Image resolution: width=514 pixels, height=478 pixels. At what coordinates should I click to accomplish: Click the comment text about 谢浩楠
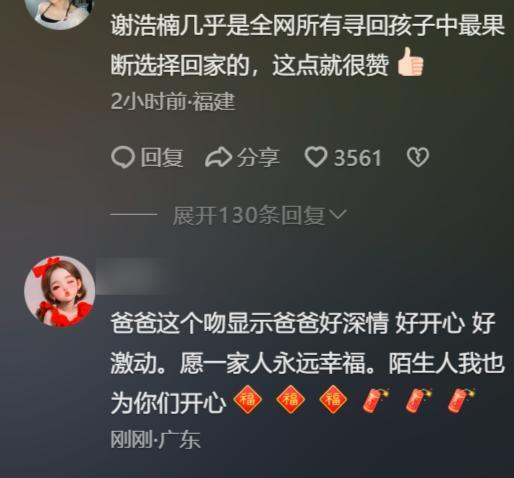(x=307, y=45)
